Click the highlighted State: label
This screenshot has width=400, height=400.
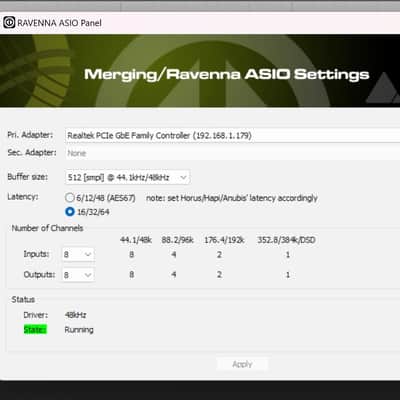tap(35, 329)
